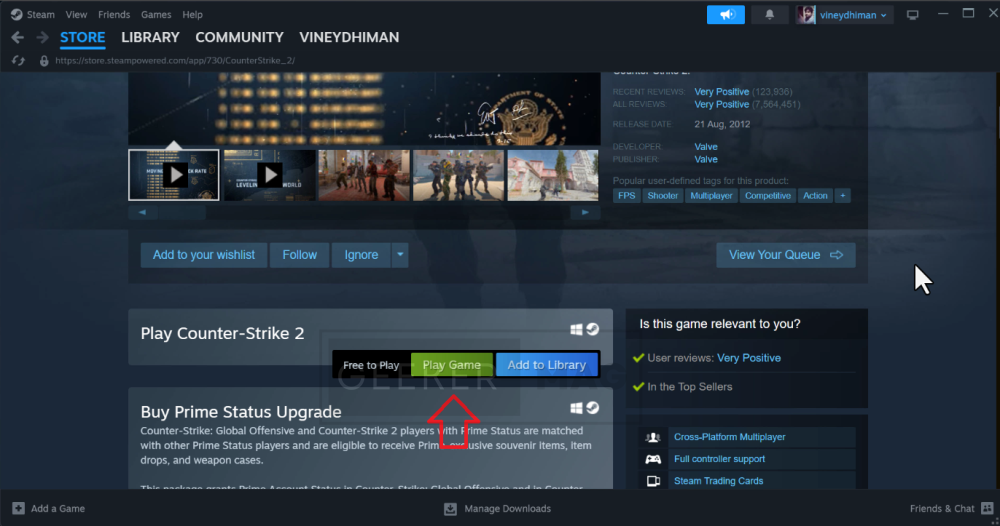
Task: Reload the page with refresh icon
Action: [x=18, y=61]
